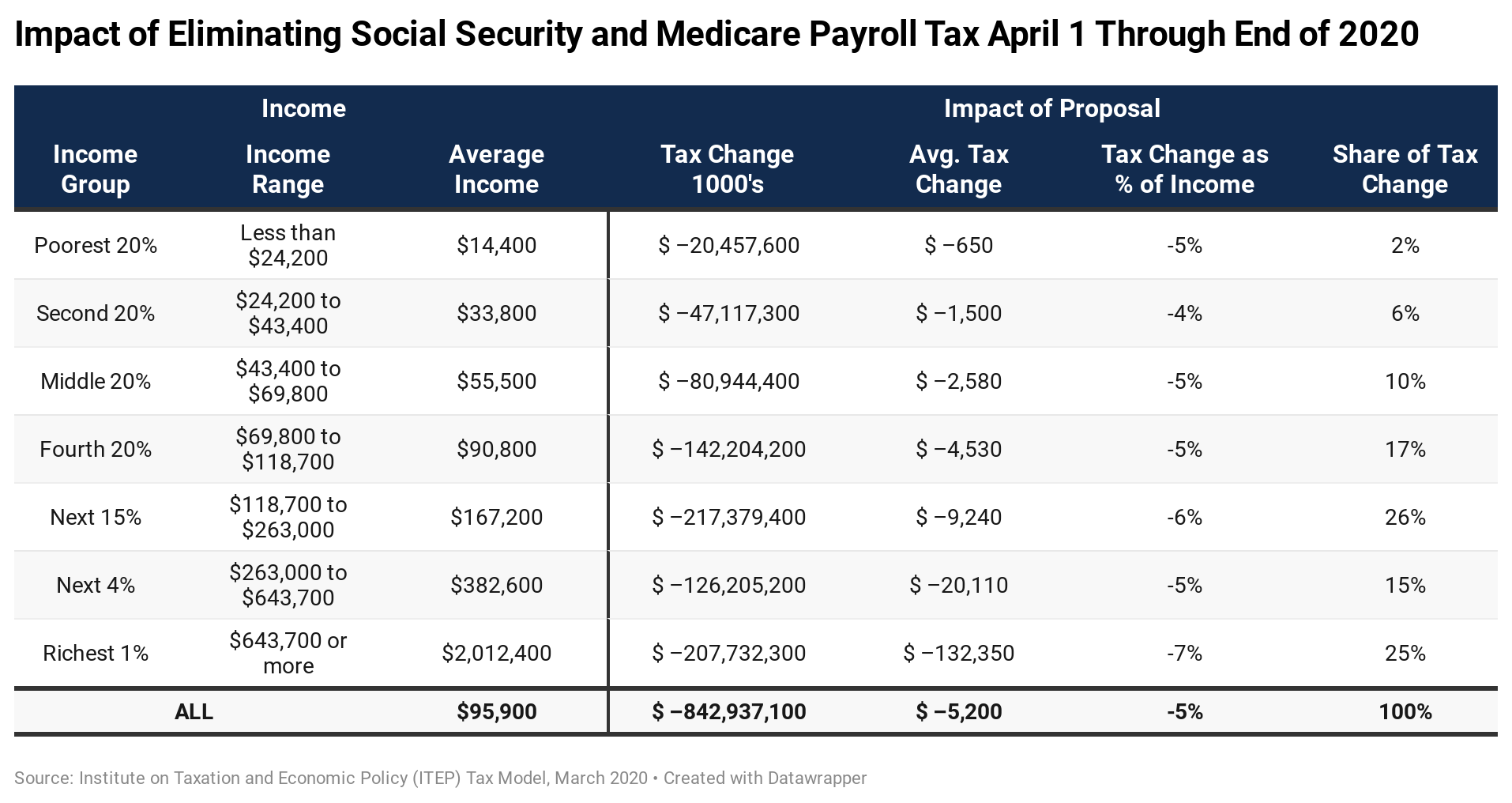Screen dimensions: 1512x803
Task: Select 'Tax Change as % of Income' header
Action: click(1184, 169)
